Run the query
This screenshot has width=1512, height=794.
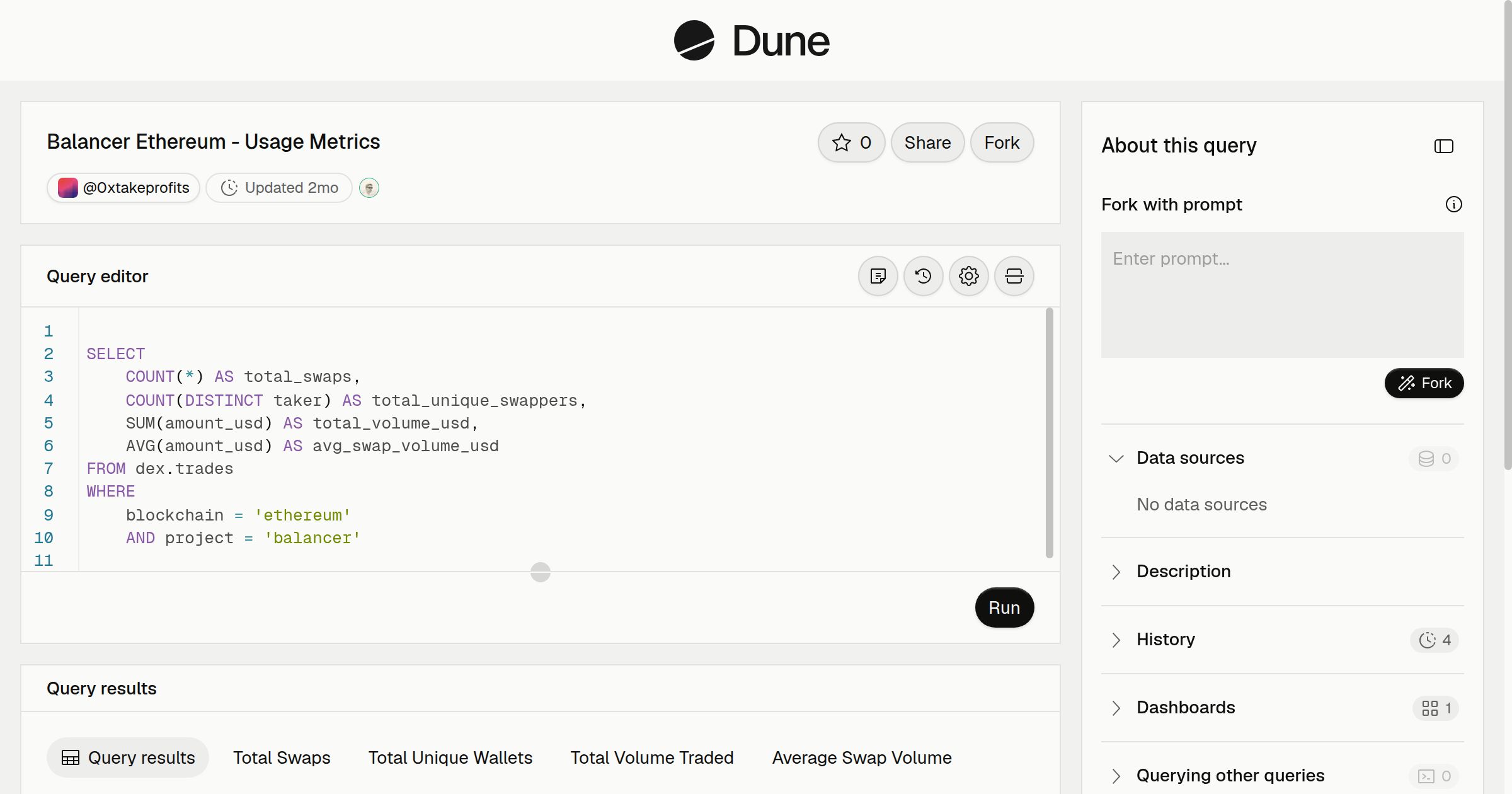tap(1004, 607)
